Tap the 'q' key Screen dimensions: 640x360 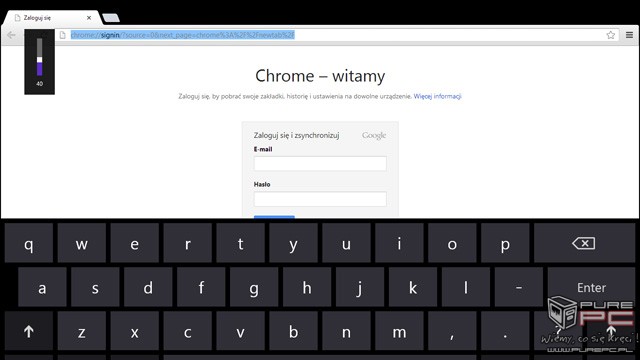pos(29,243)
